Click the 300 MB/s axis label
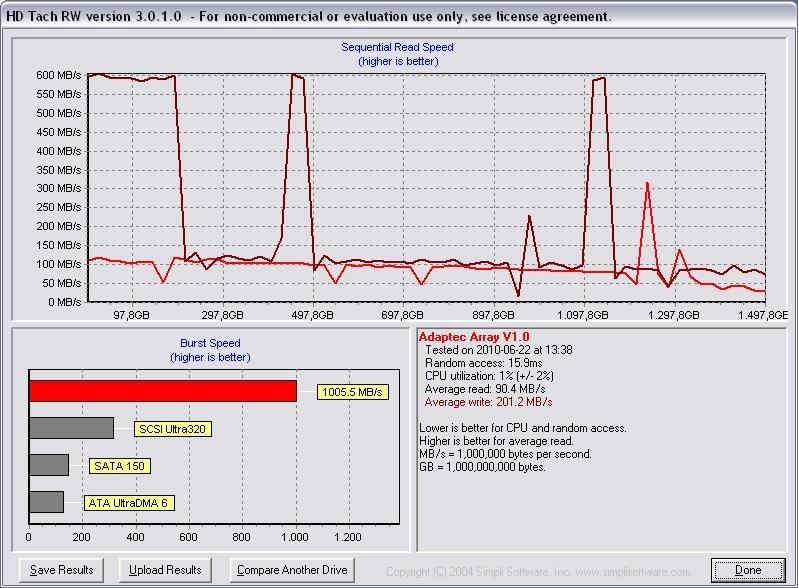Viewport: 799px width, 588px height. point(59,188)
